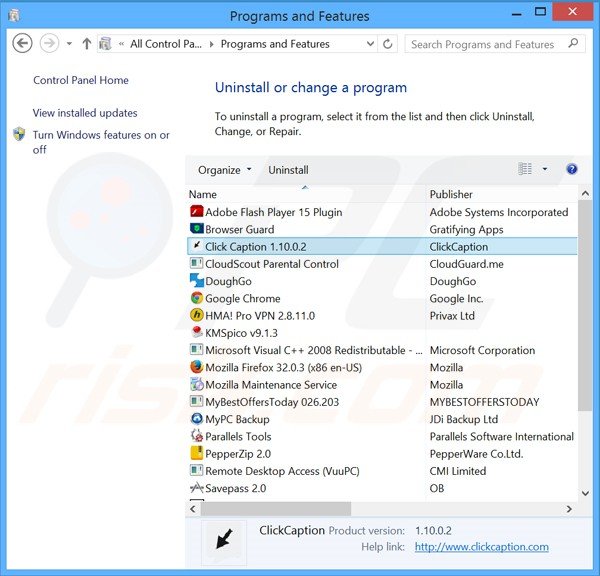600x576 pixels.
Task: Expand the view options dropdown arrow
Action: (545, 169)
